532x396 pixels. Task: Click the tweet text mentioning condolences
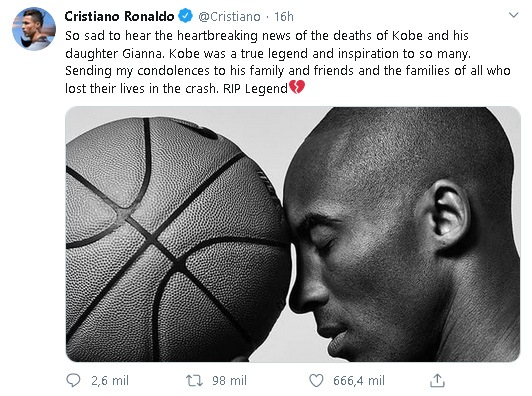pos(288,62)
